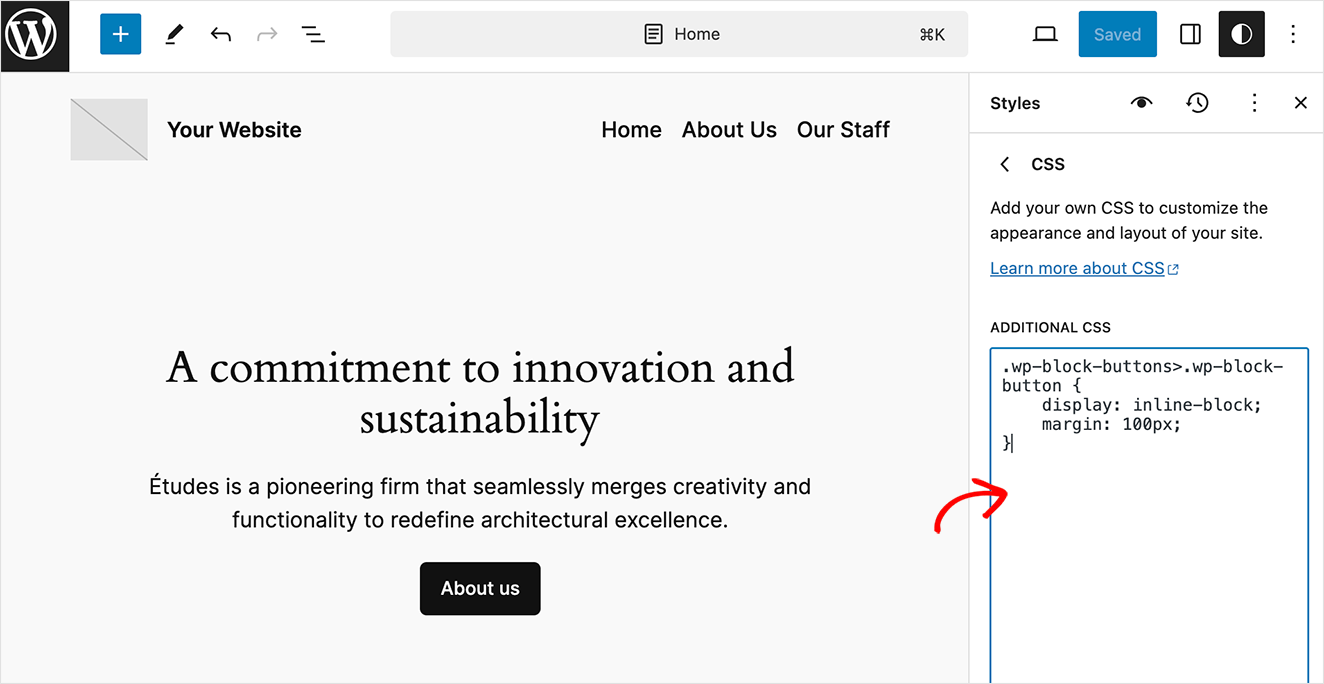Open the Document Overview list view
This screenshot has width=1324, height=684.
click(x=313, y=33)
